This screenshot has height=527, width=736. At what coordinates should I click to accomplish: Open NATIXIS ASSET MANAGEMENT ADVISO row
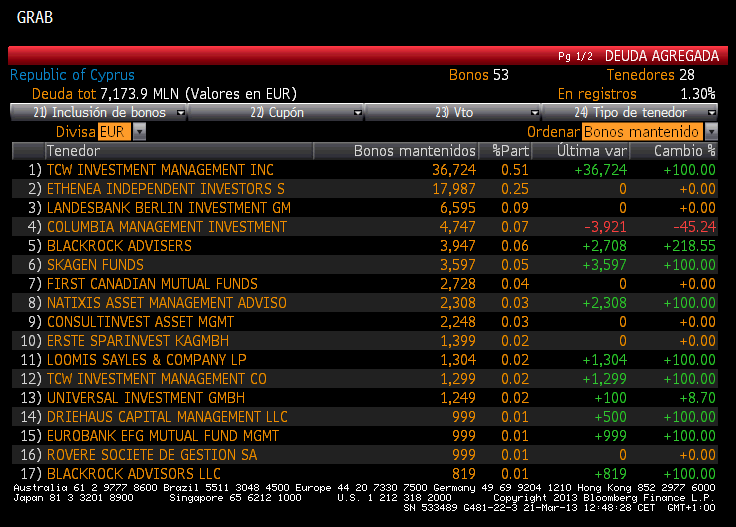point(364,303)
